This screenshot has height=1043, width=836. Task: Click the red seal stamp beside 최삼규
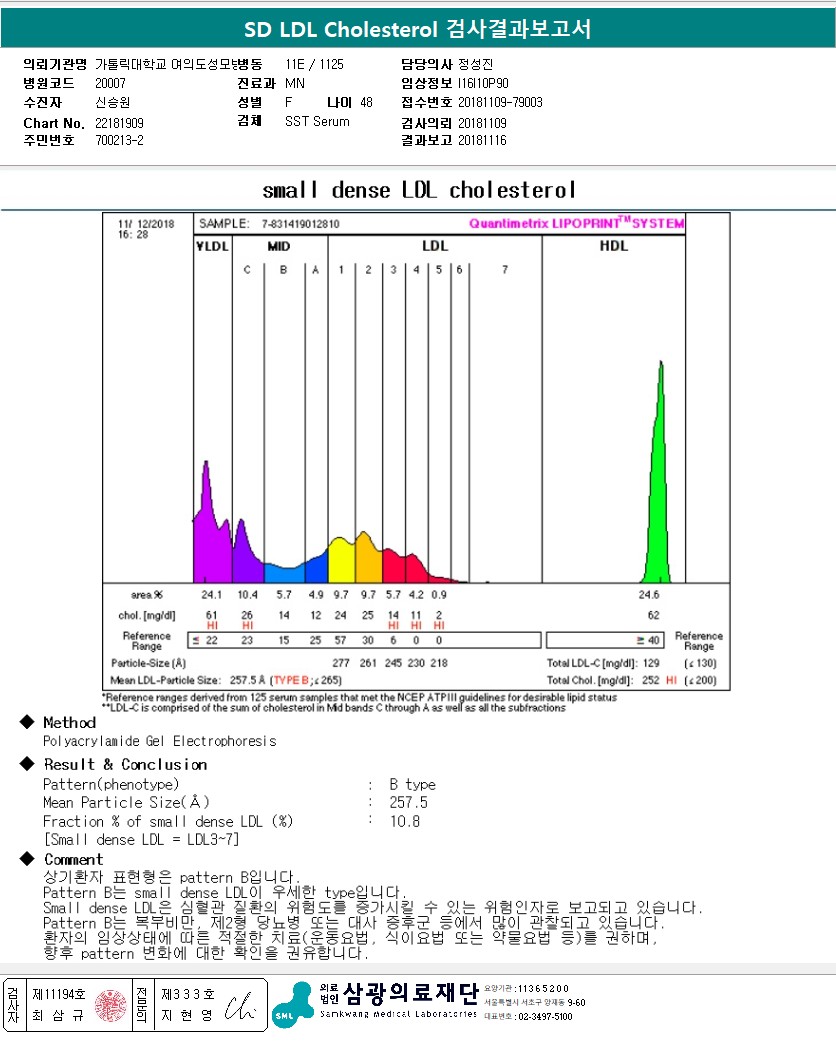[x=110, y=1005]
